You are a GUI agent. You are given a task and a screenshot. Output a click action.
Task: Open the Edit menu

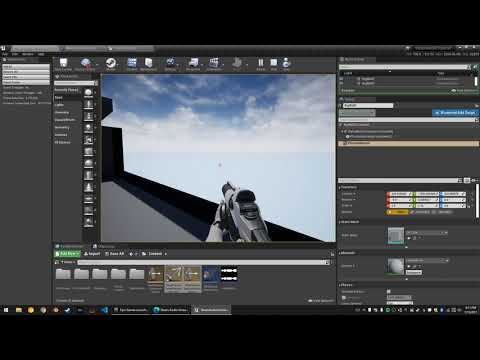15,54
